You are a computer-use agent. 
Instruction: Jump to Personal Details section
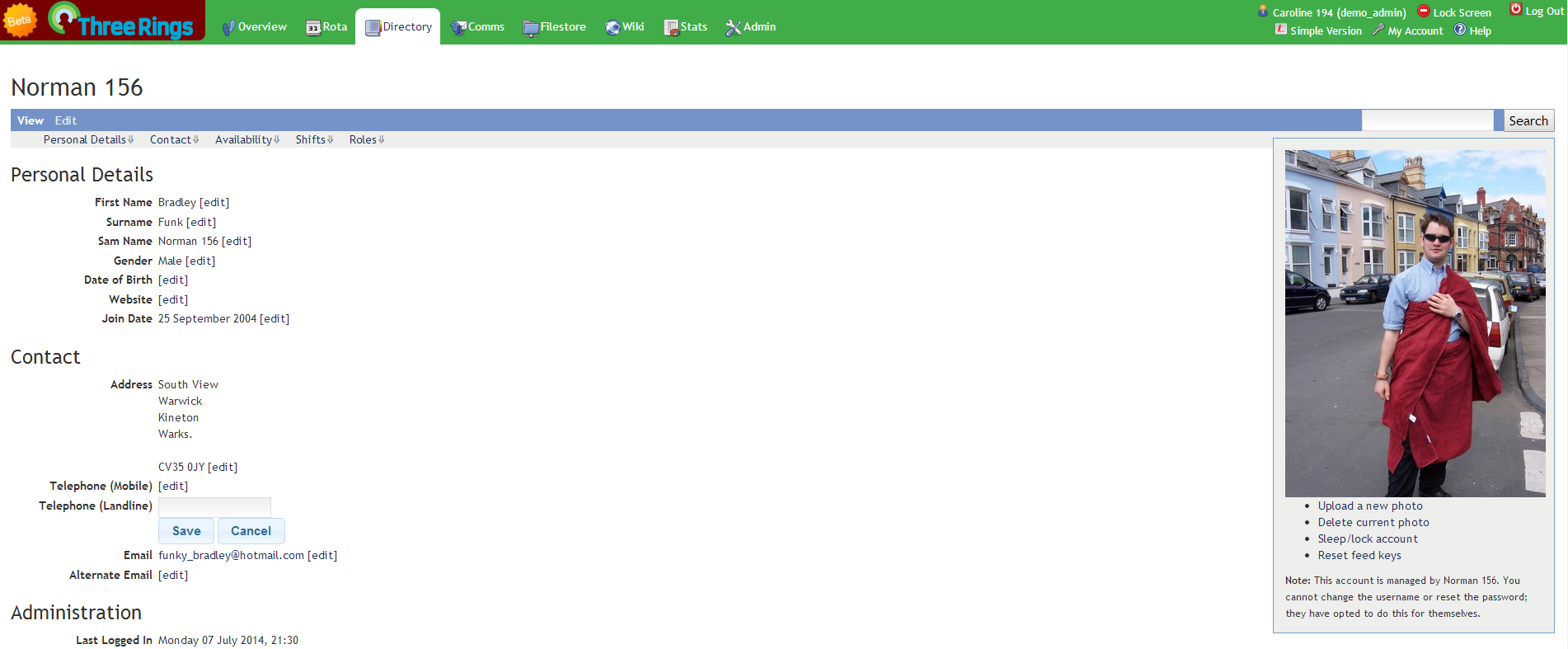pos(88,139)
